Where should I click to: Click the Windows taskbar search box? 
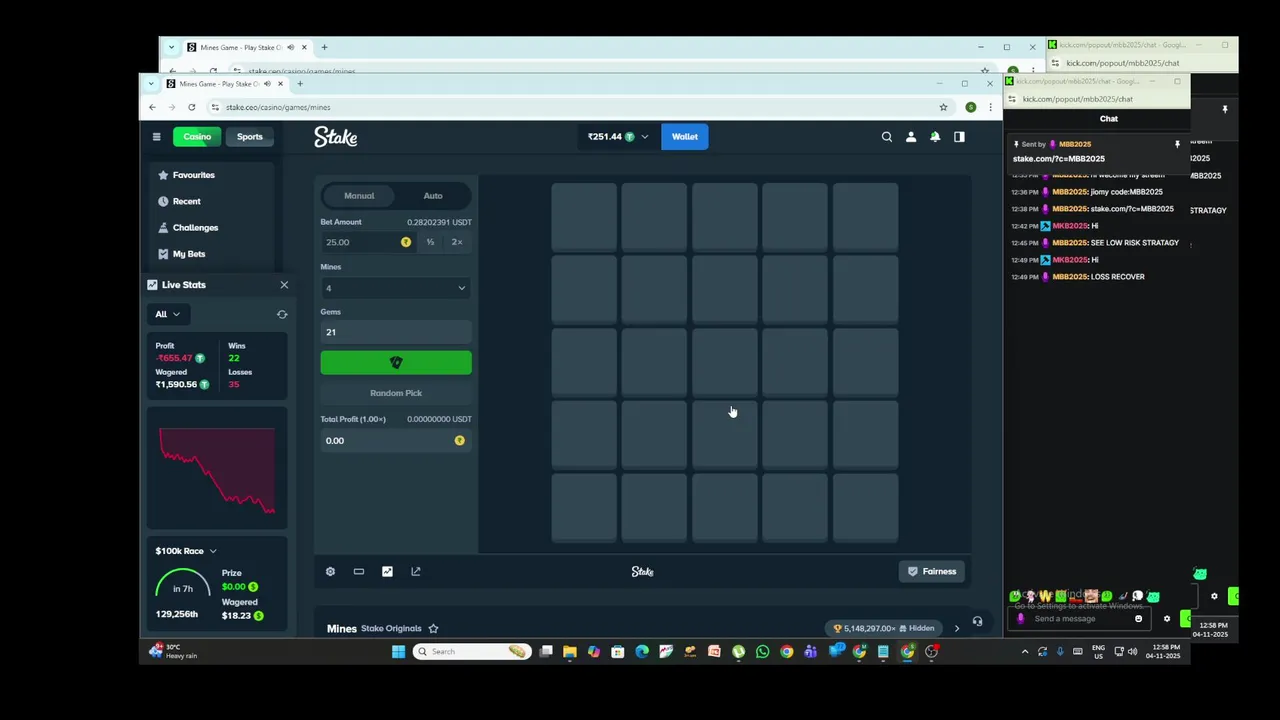click(x=472, y=652)
